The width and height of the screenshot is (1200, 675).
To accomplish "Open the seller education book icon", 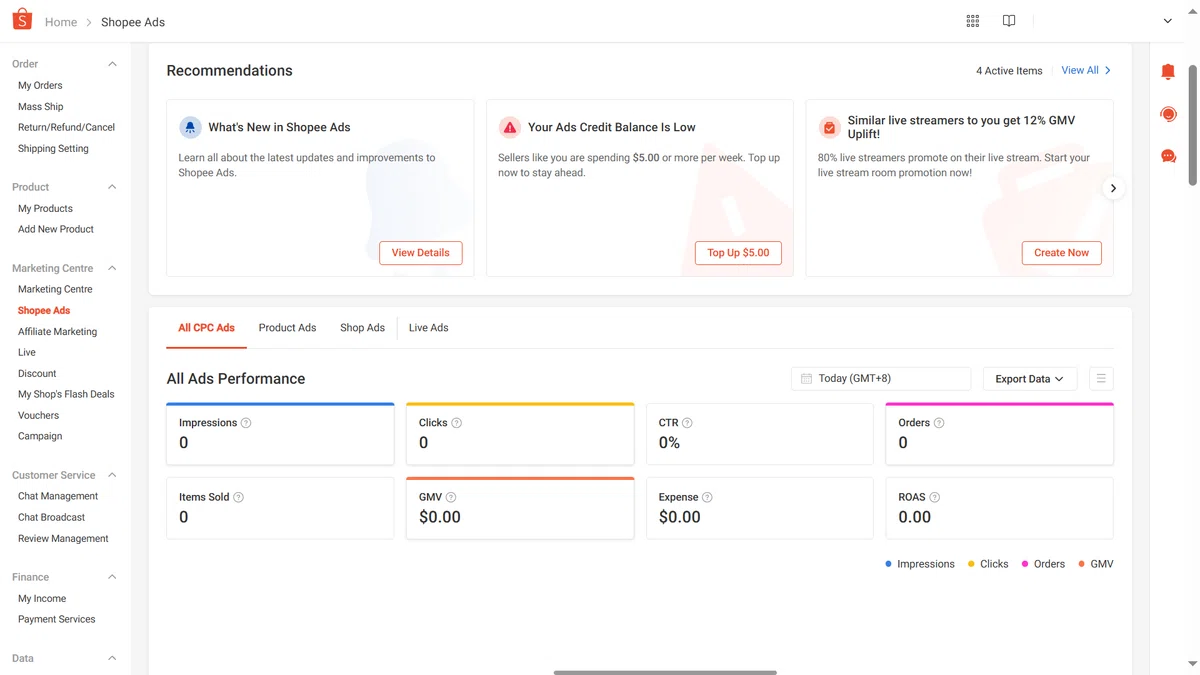I will [x=1009, y=21].
